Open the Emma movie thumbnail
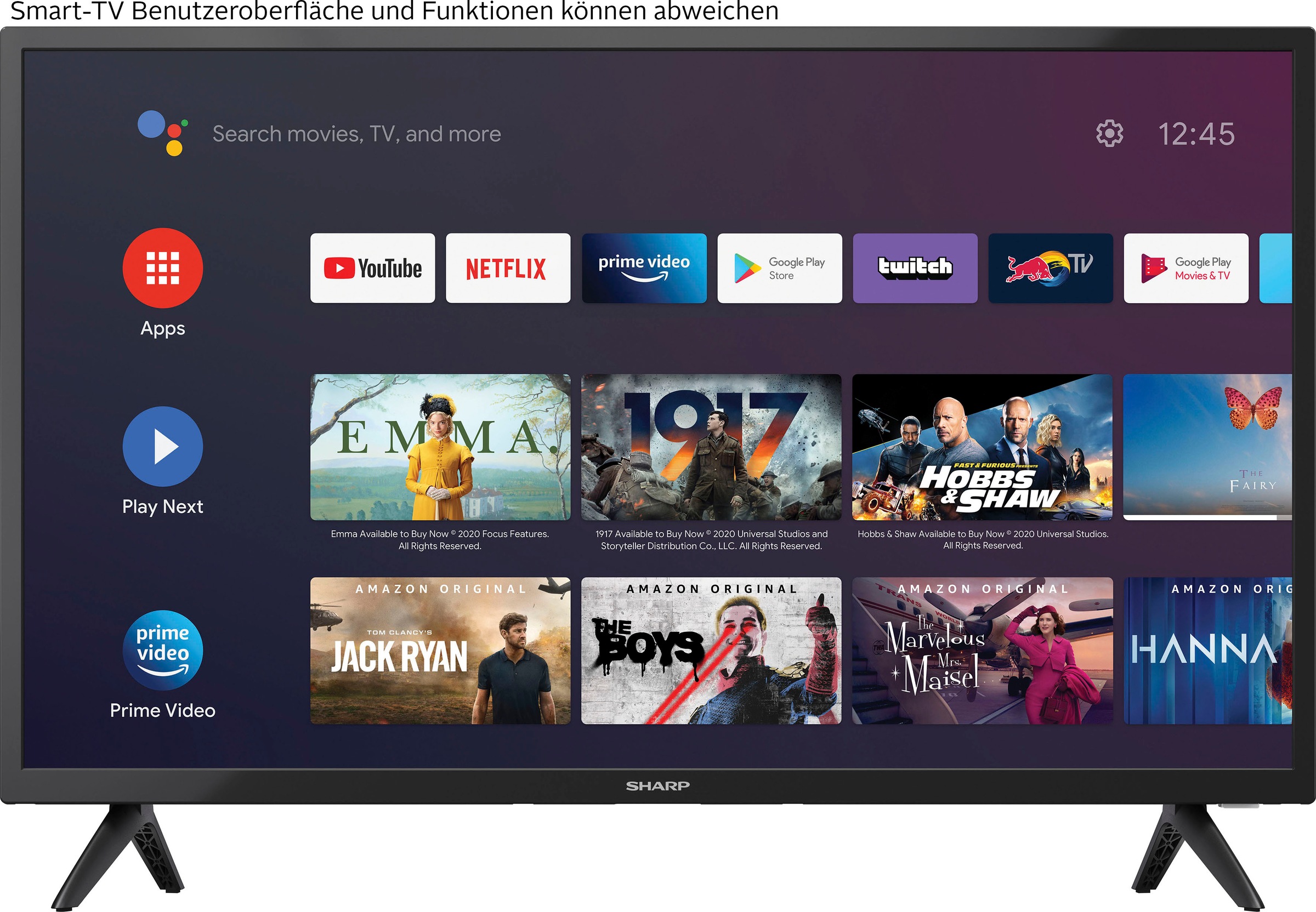Screen dimensions: 1316x912 click(440, 447)
